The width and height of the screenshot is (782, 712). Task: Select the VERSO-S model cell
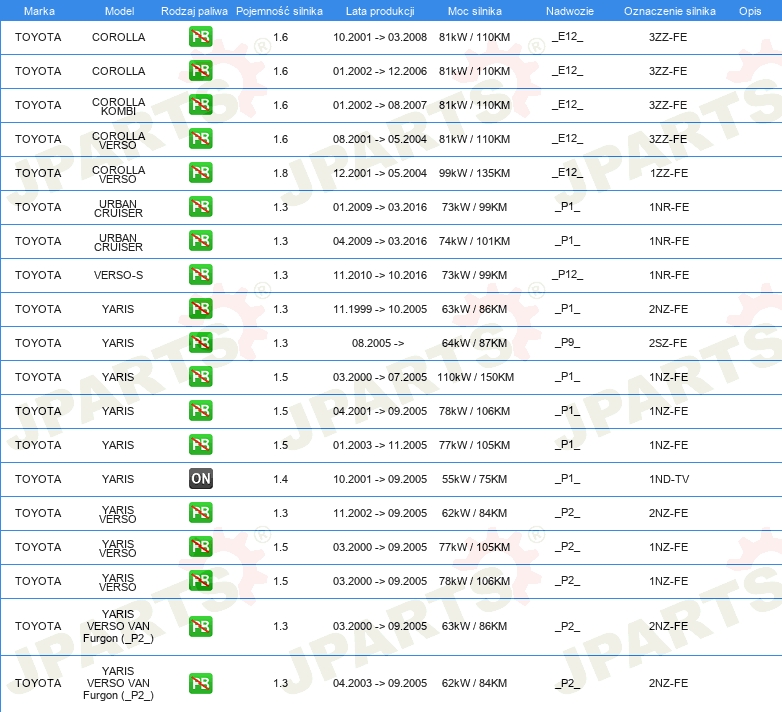click(x=118, y=275)
